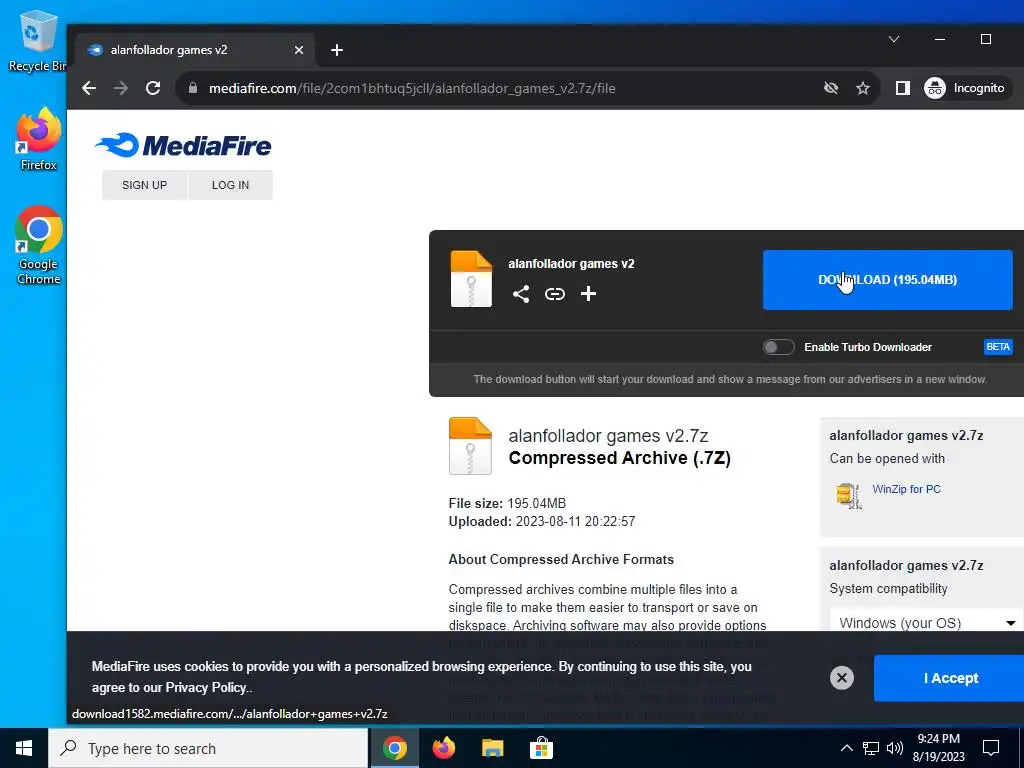The image size is (1024, 768).
Task: Select the Google Chrome desktop shortcut
Action: 39,246
